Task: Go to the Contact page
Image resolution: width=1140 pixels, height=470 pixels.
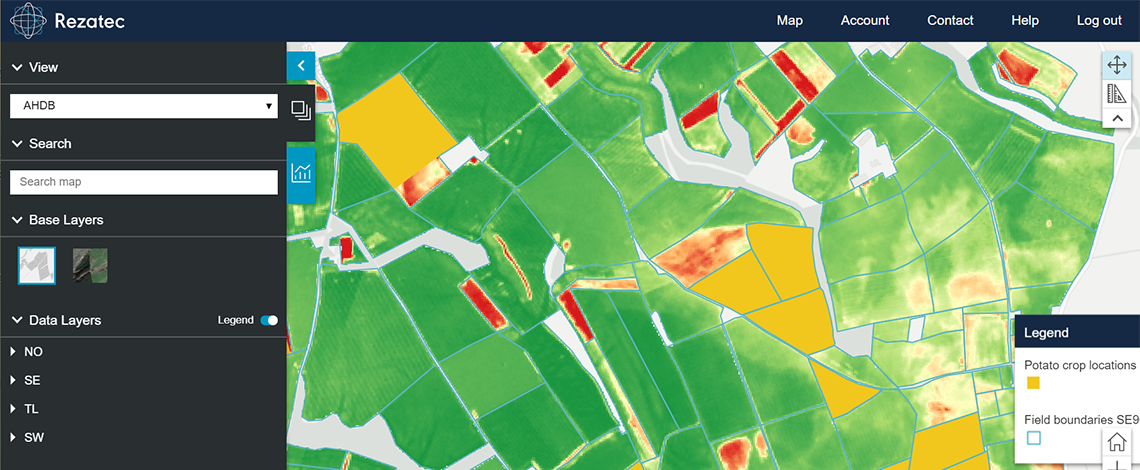Action: [x=949, y=21]
